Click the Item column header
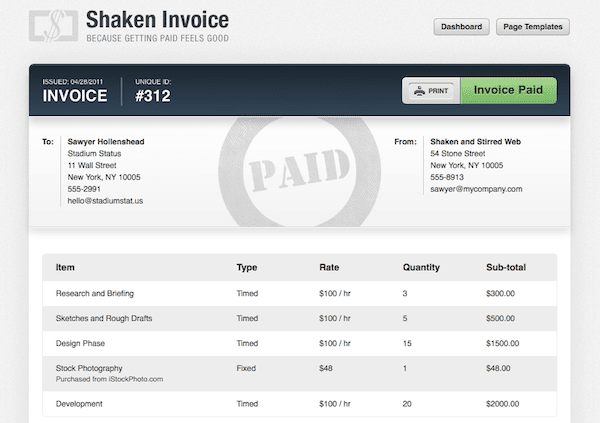Screen dimensions: 600x423 tap(65, 268)
